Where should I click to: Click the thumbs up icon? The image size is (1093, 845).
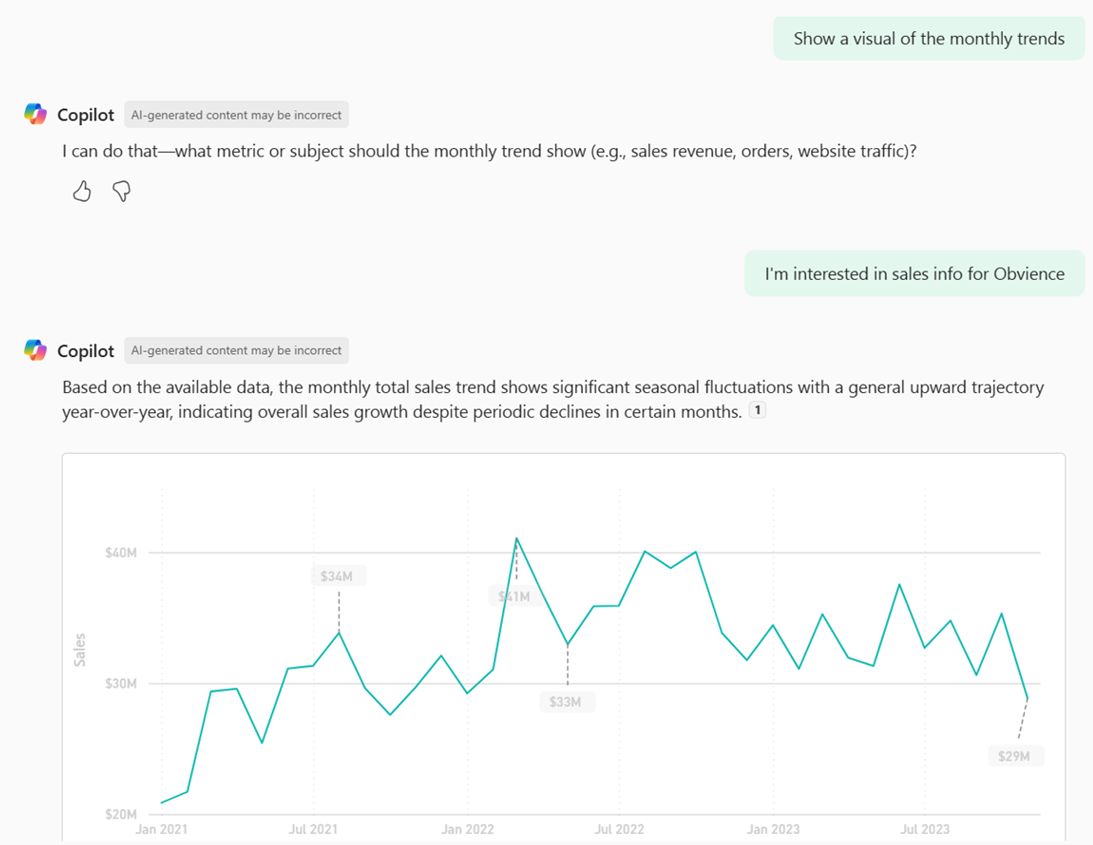pos(82,191)
